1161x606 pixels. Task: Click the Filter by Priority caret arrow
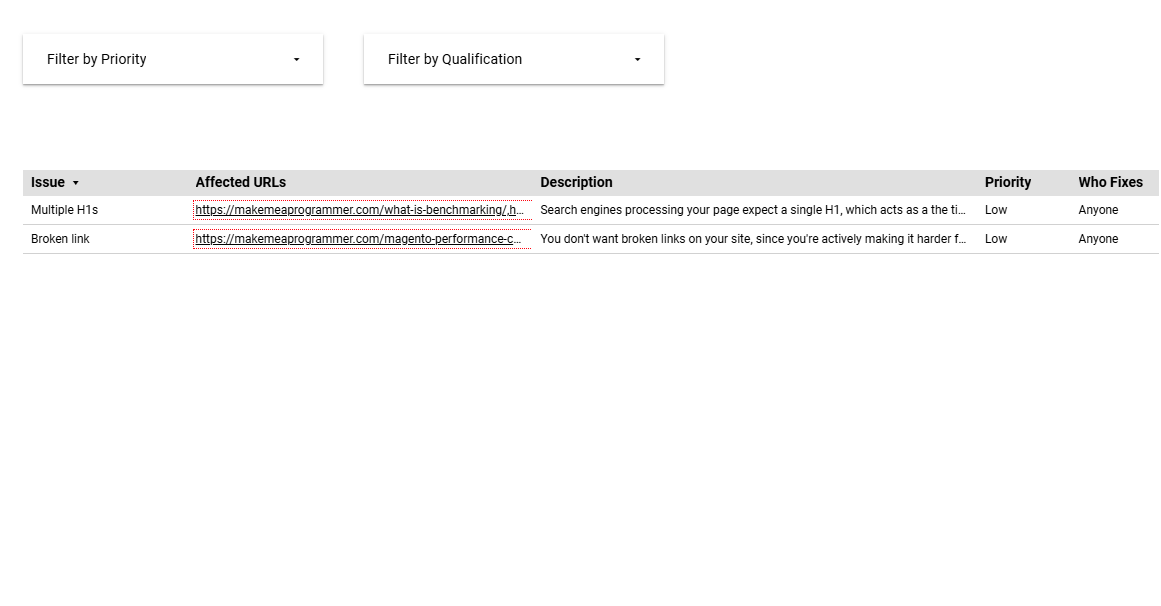(296, 60)
